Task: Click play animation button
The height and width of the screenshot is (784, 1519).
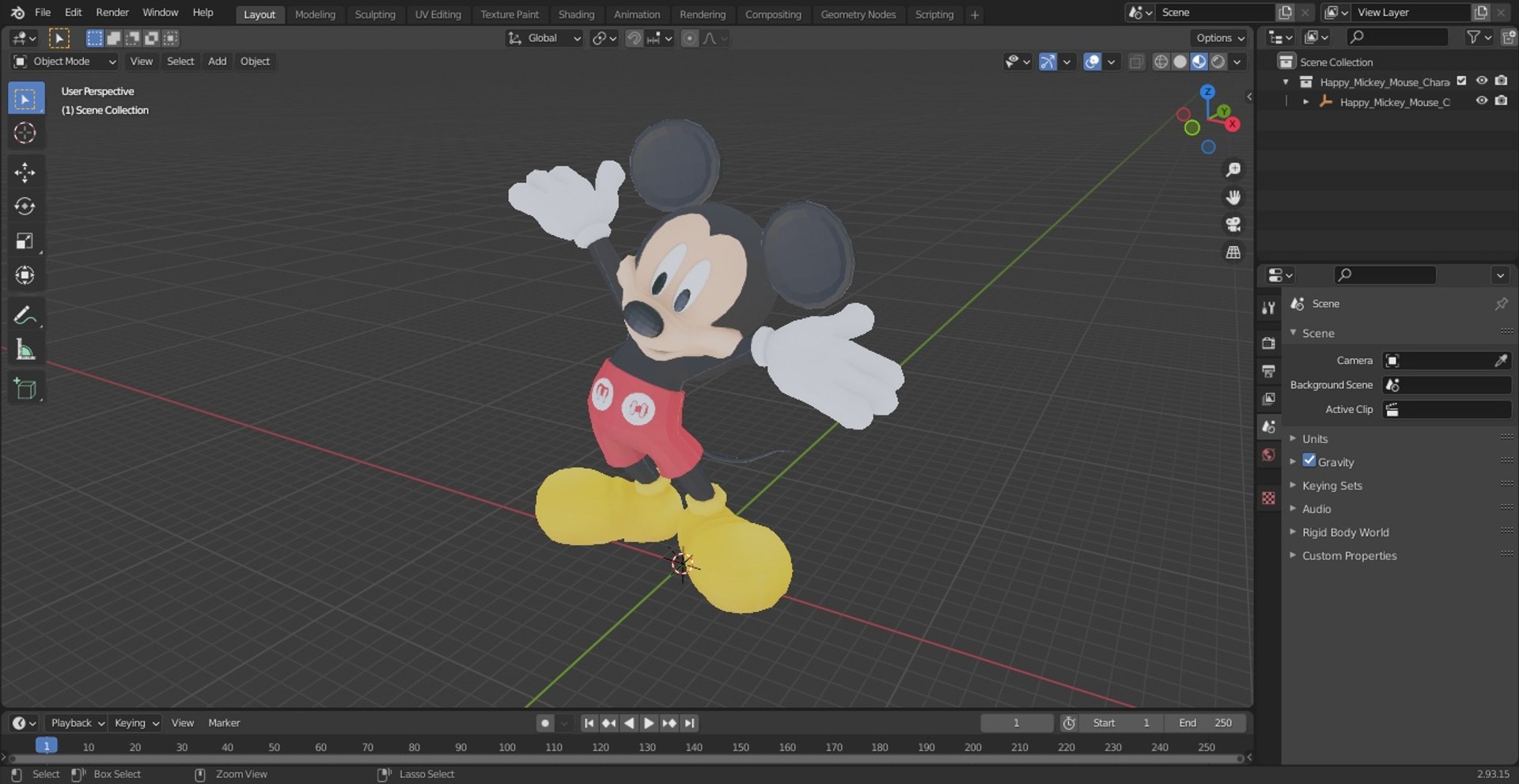Action: (x=649, y=723)
